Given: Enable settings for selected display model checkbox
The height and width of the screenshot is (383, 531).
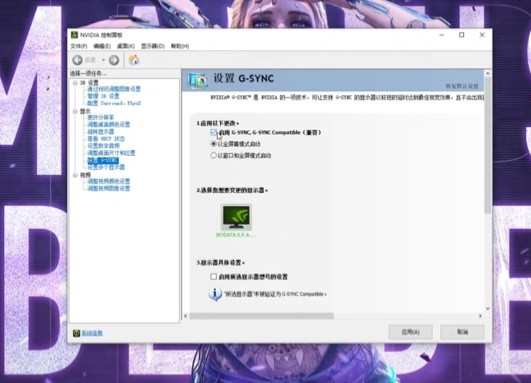Looking at the screenshot, I should pos(213,277).
